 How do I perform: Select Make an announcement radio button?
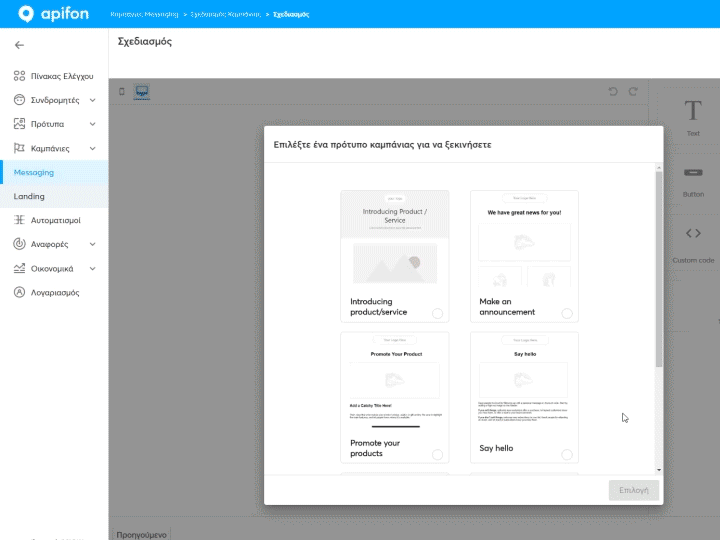click(x=567, y=313)
